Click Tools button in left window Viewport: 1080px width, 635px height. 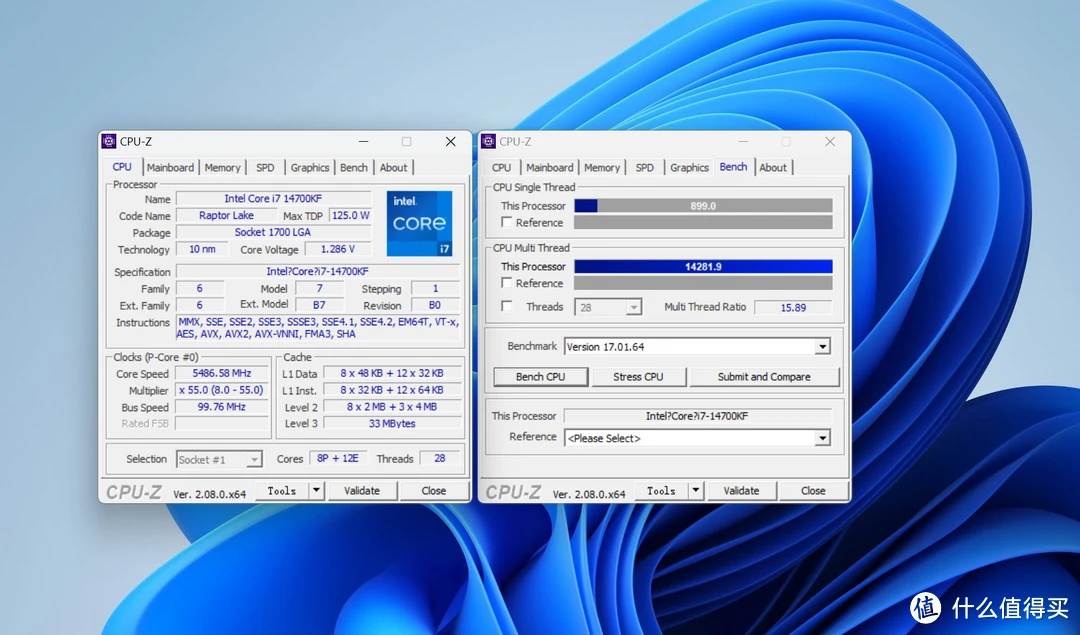pyautogui.click(x=282, y=490)
